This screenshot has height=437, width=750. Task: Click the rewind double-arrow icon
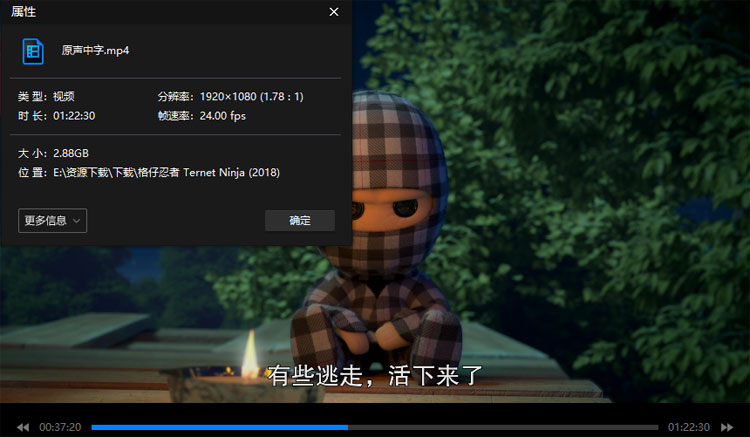click(x=22, y=427)
